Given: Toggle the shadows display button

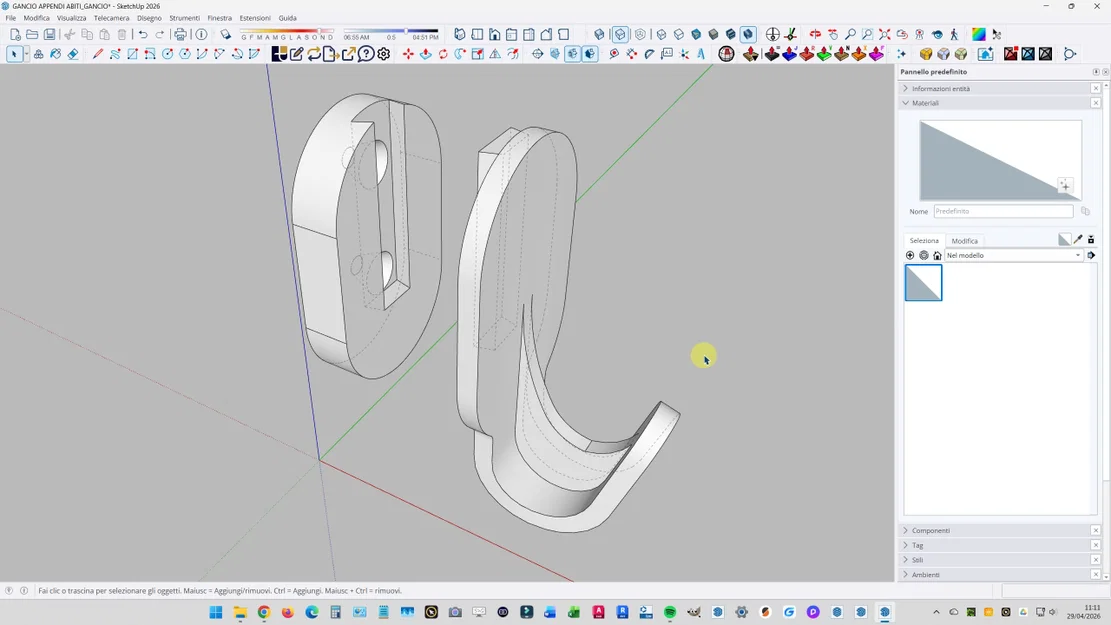Looking at the screenshot, I should [x=225, y=34].
